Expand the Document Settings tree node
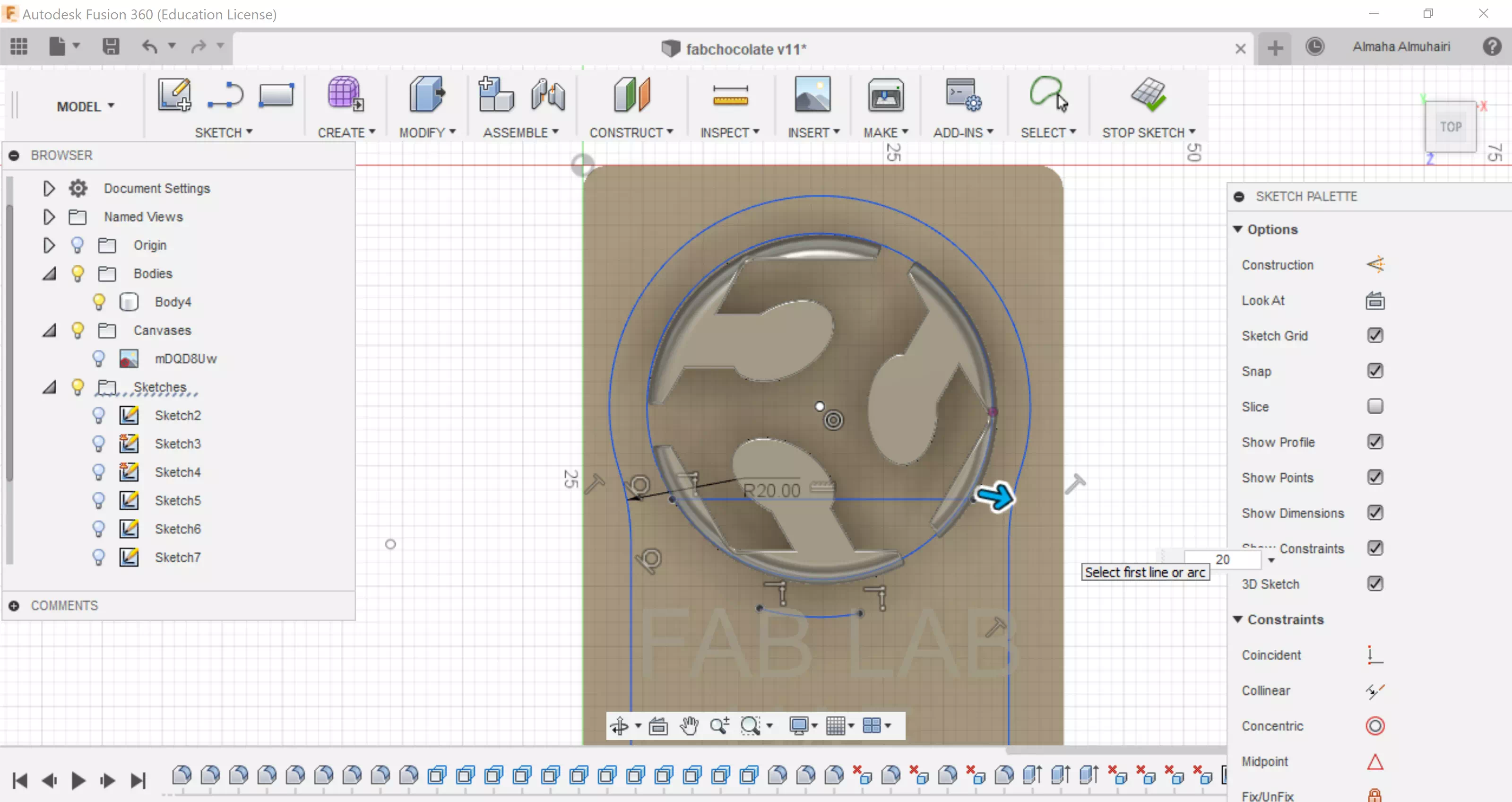 (49, 189)
